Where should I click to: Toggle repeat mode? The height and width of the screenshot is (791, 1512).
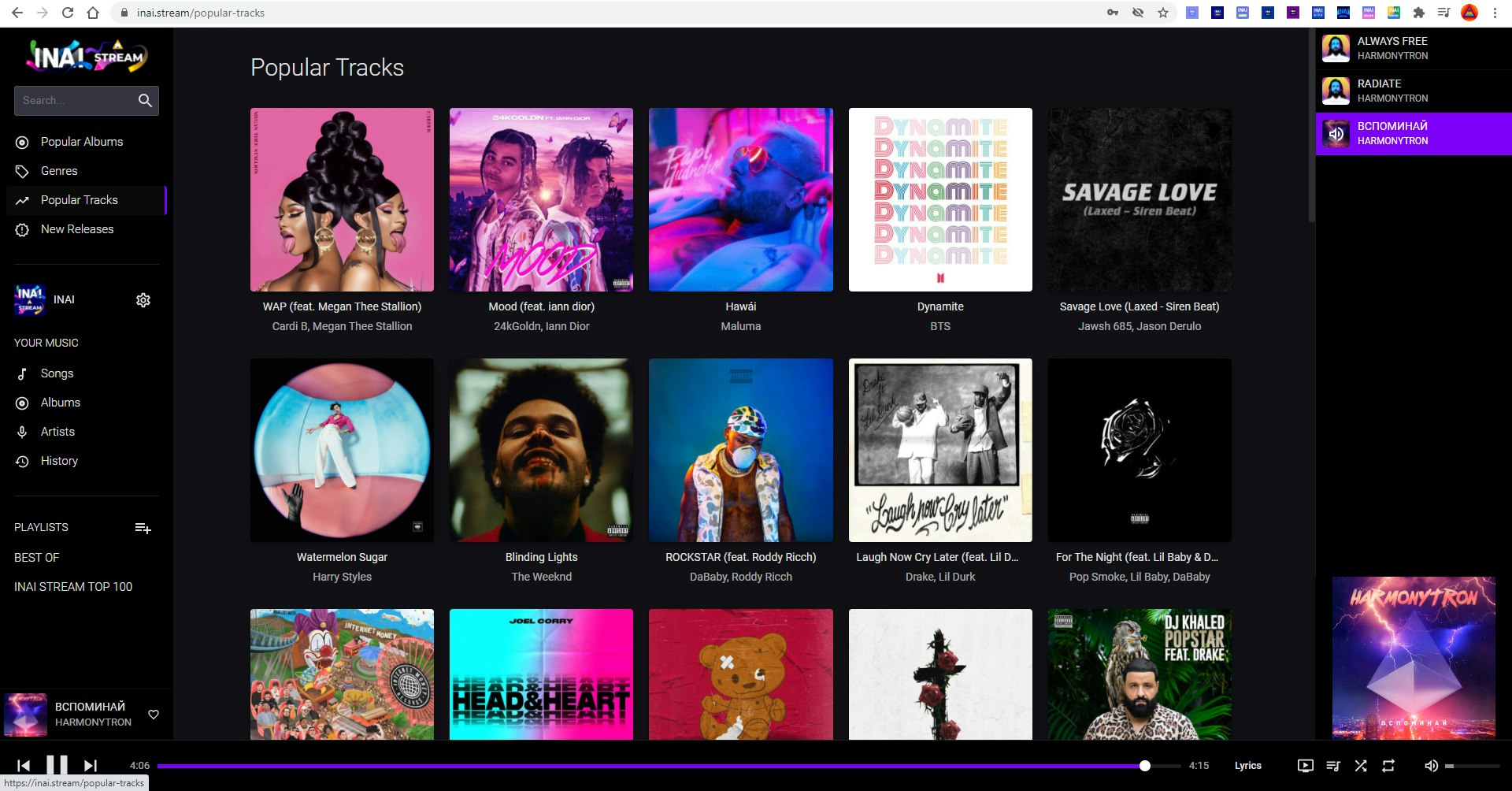point(1388,766)
